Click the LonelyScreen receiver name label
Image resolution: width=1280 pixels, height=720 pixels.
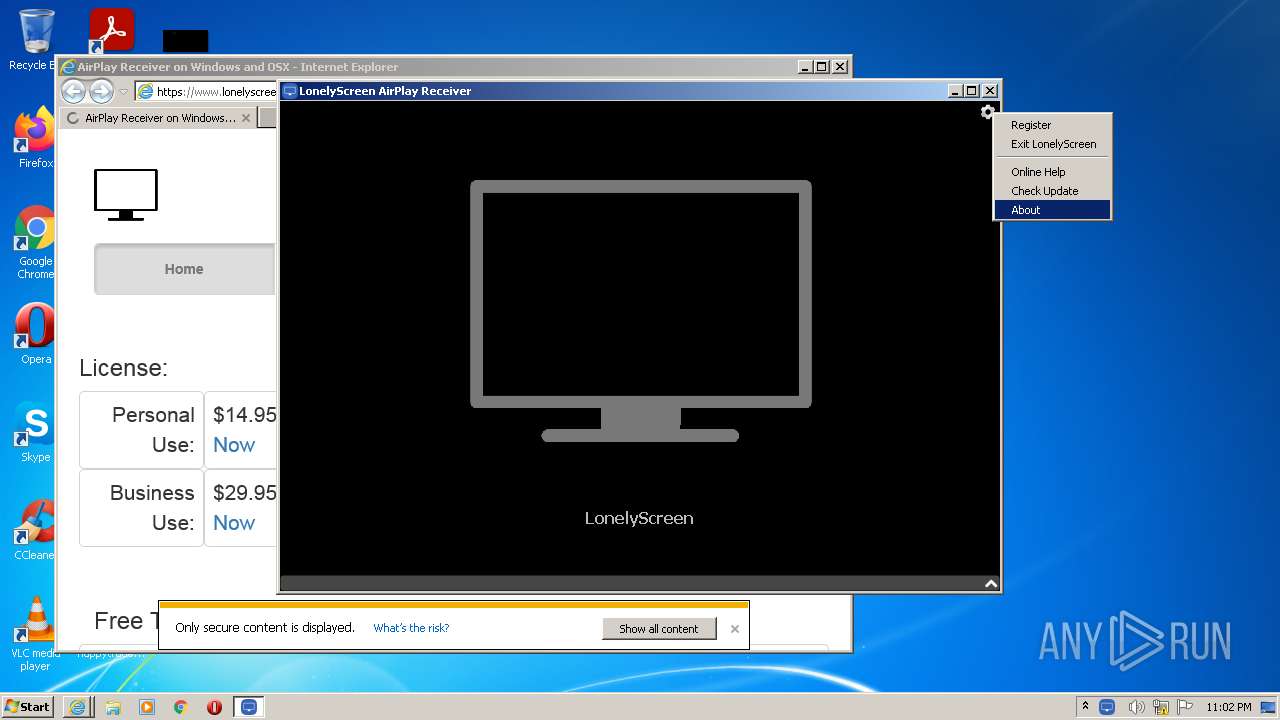pos(639,518)
